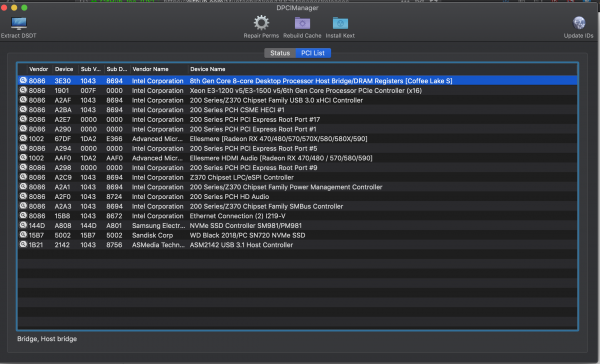Click the lookup icon on the A298 row
The width and height of the screenshot is (600, 364).
pyautogui.click(x=23, y=167)
